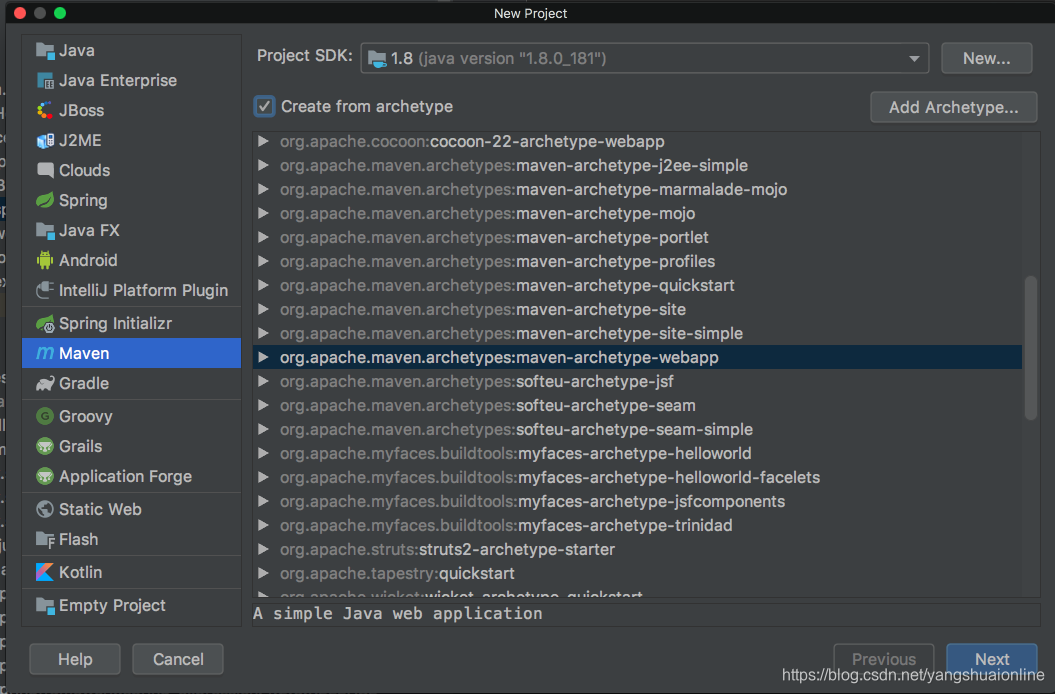This screenshot has width=1055, height=694.
Task: Click the Empty Project folder icon
Action: tap(45, 606)
